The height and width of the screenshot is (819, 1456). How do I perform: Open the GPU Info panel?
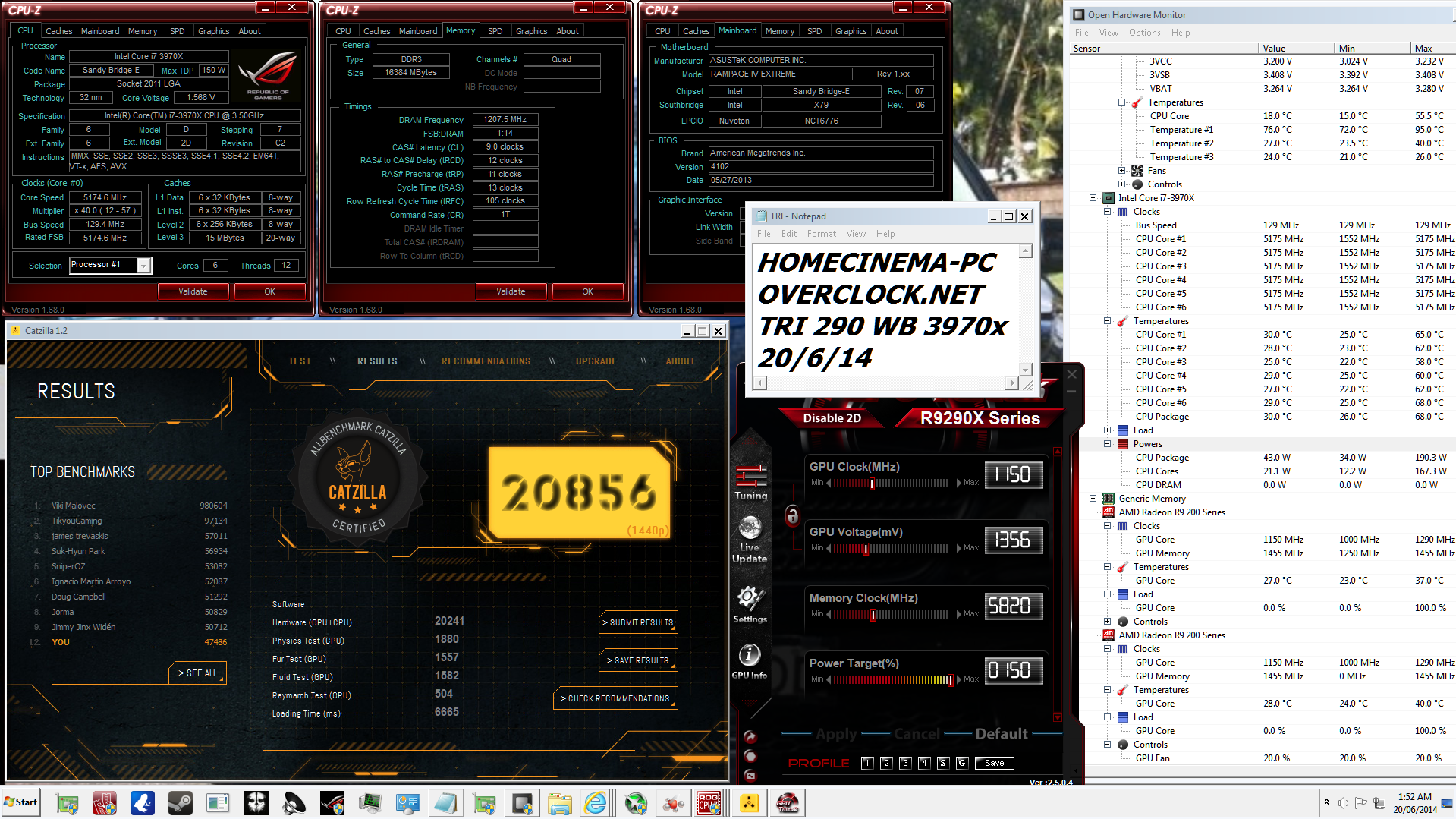[x=750, y=661]
